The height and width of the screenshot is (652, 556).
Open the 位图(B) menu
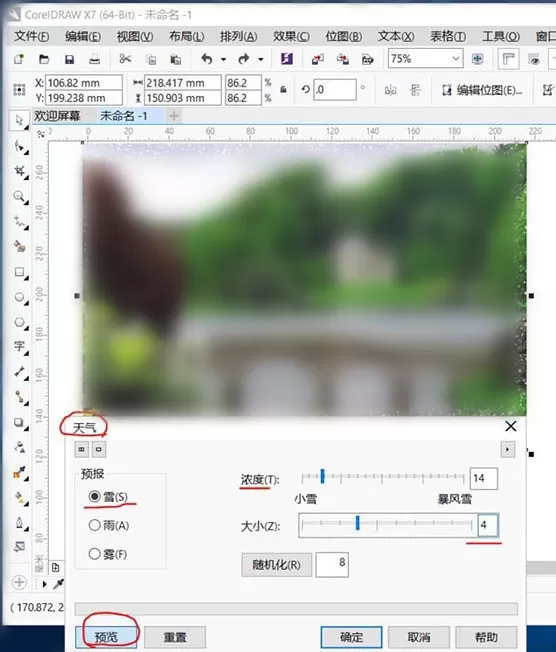tap(343, 37)
